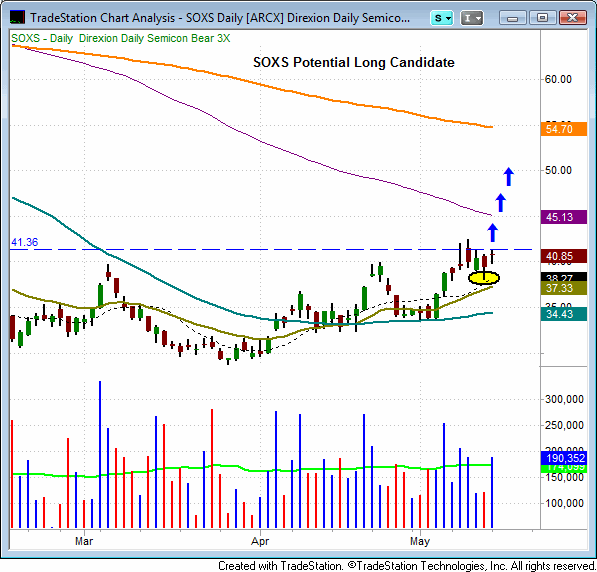Click the 100,000 volume axis label

click(564, 503)
